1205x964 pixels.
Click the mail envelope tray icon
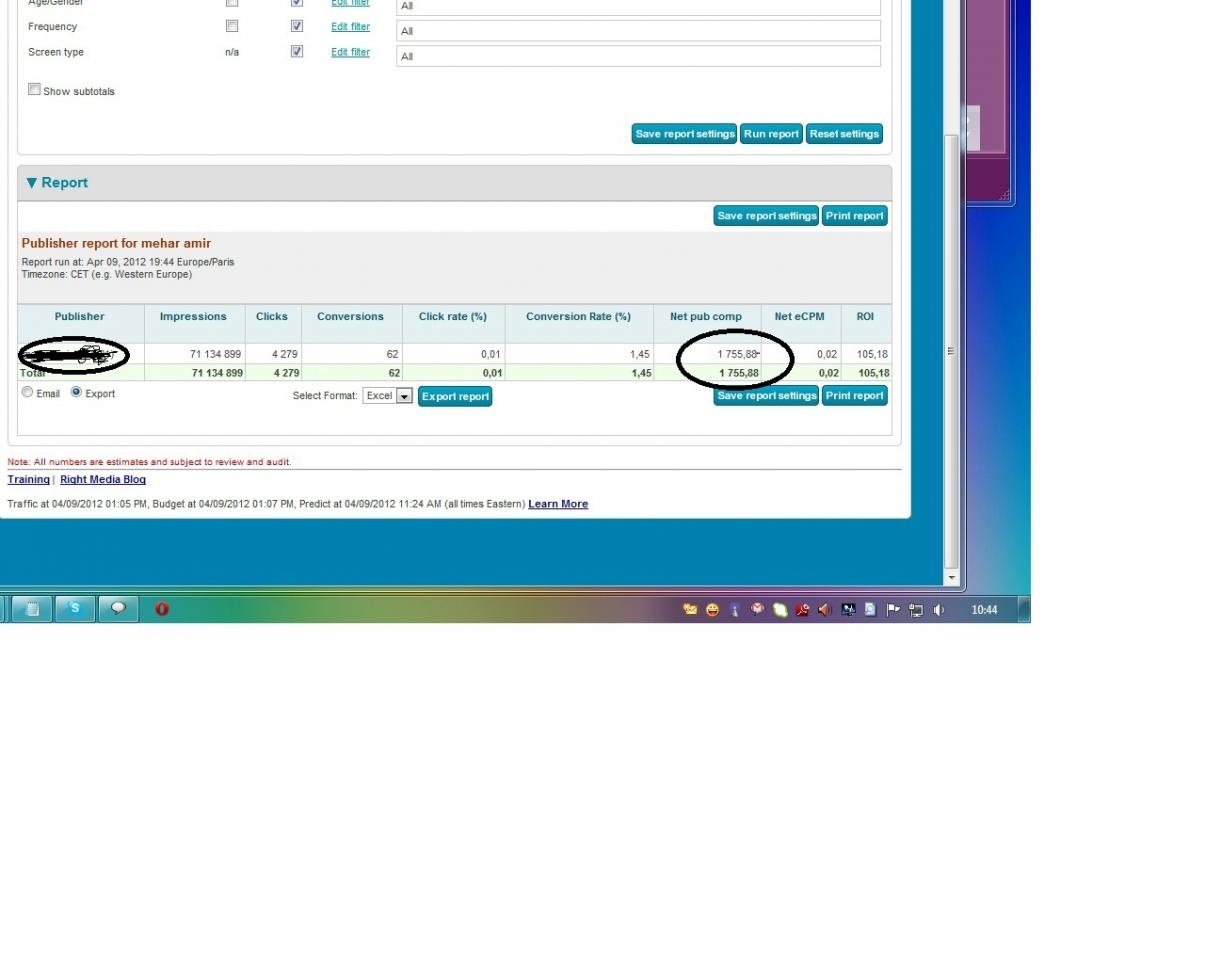(x=690, y=609)
